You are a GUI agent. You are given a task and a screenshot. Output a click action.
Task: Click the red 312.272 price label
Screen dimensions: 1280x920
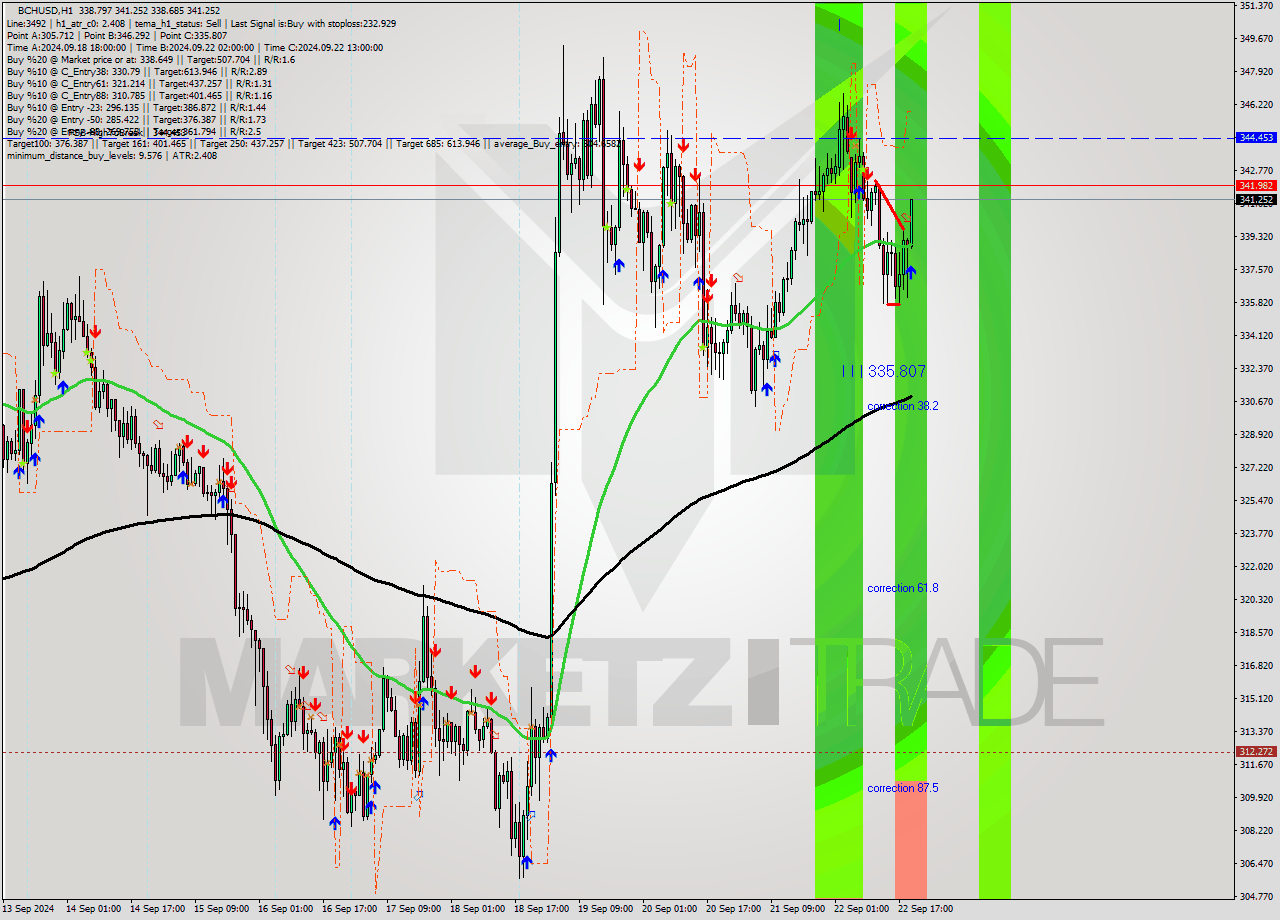1256,752
